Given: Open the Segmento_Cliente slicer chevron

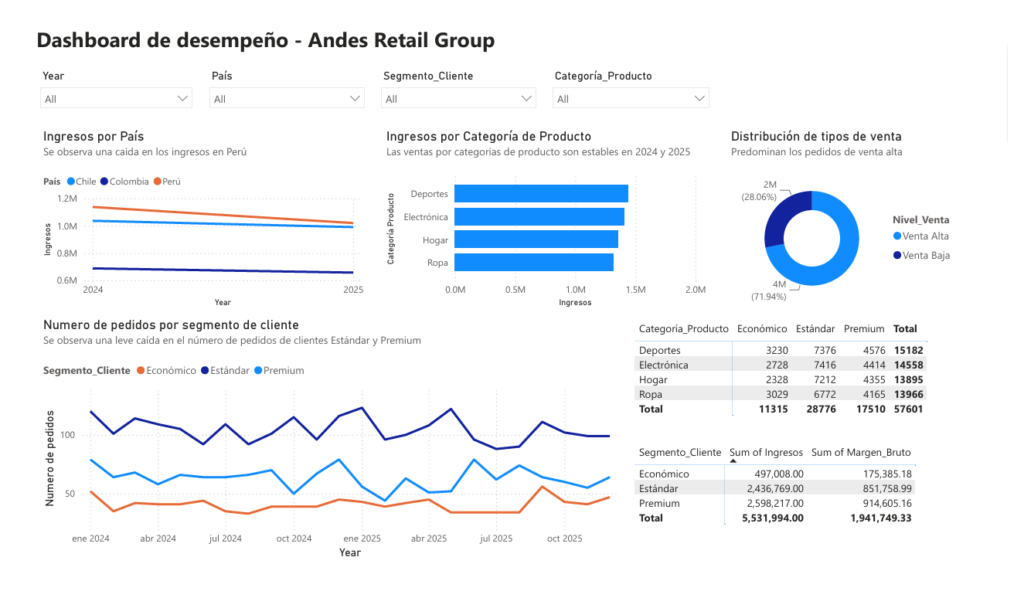Looking at the screenshot, I should point(526,99).
